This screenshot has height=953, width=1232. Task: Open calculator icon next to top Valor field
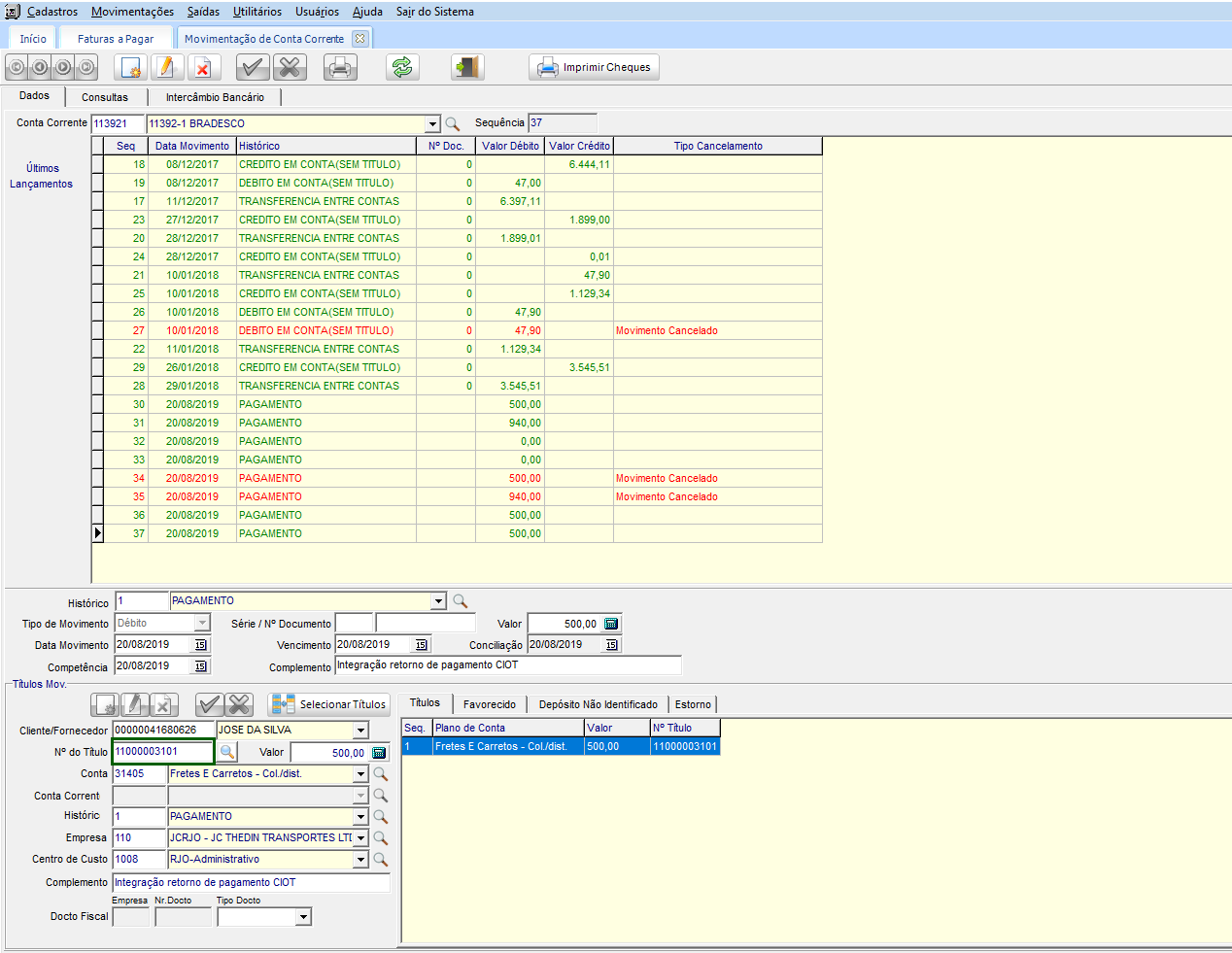coord(611,624)
